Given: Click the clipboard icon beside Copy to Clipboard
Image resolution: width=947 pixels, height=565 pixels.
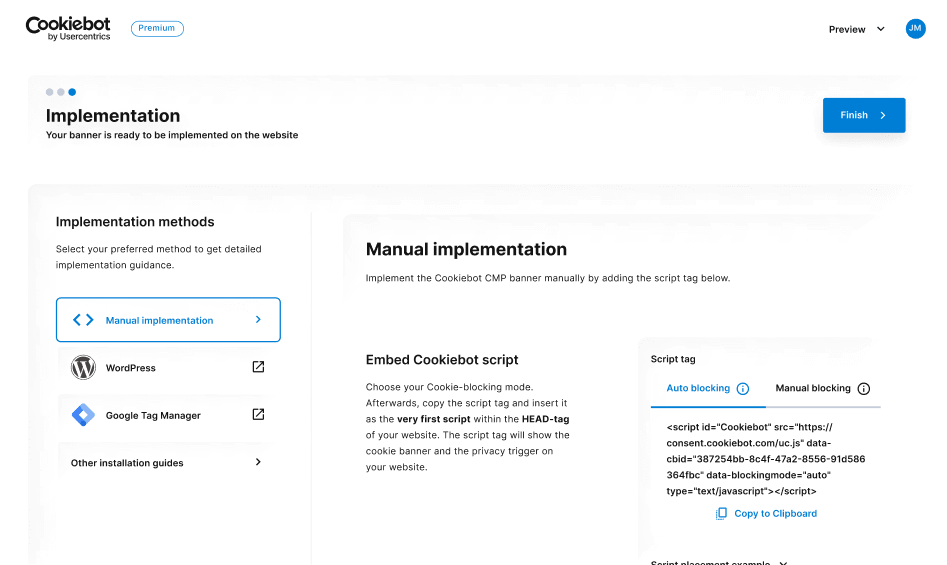Looking at the screenshot, I should click(x=721, y=514).
